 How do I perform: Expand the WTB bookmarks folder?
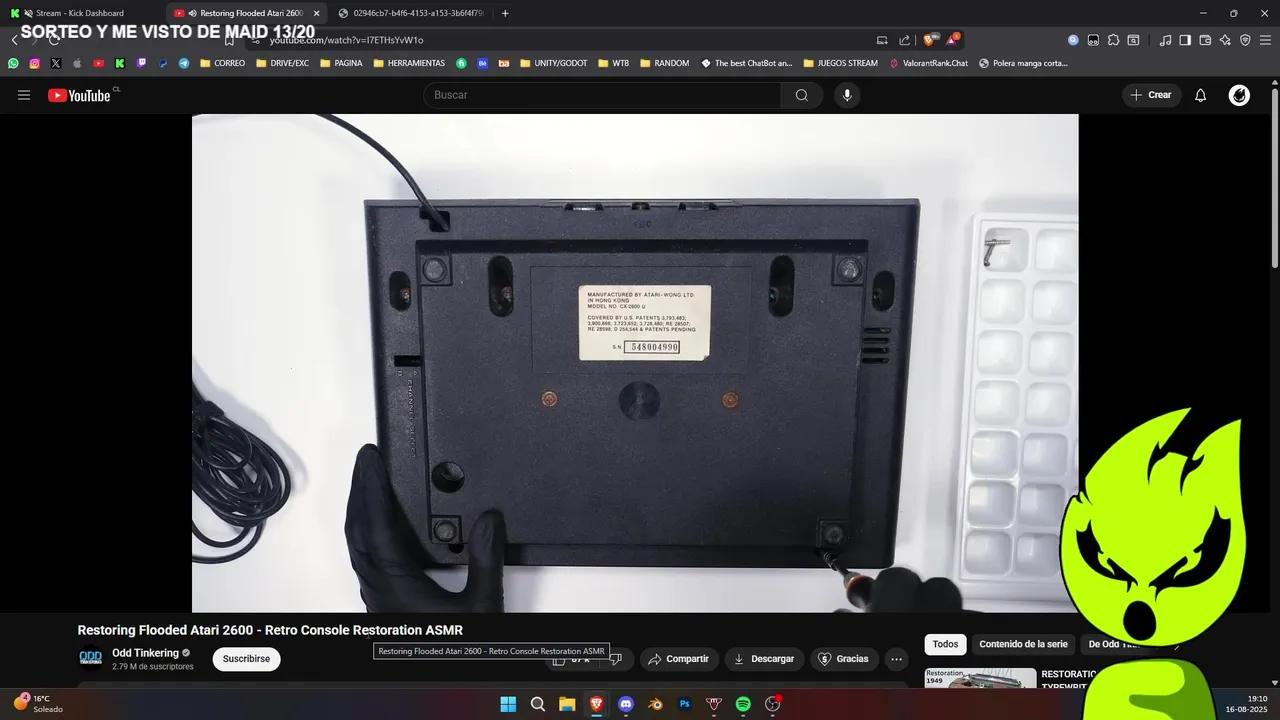click(614, 63)
